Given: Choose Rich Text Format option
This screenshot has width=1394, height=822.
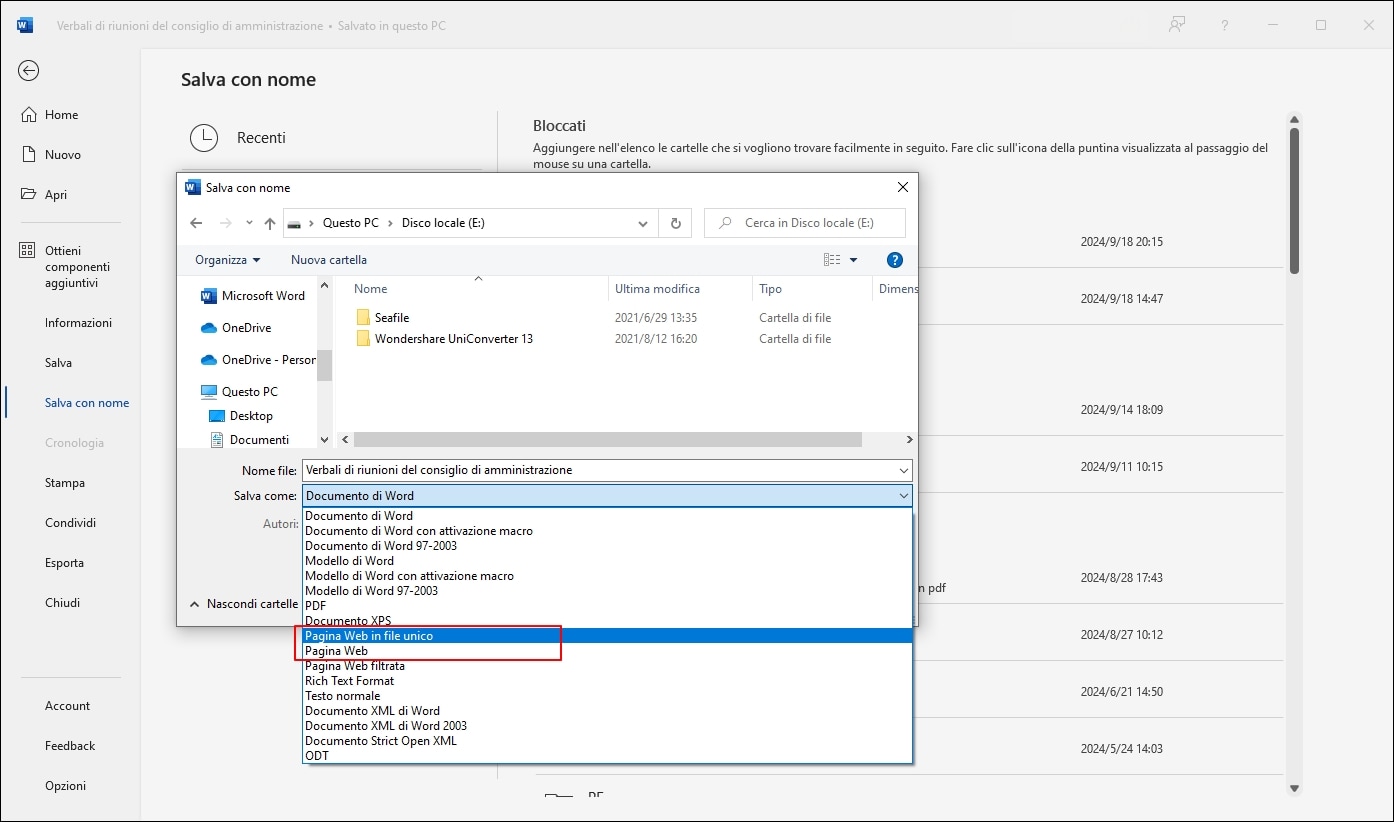Looking at the screenshot, I should pyautogui.click(x=607, y=681).
